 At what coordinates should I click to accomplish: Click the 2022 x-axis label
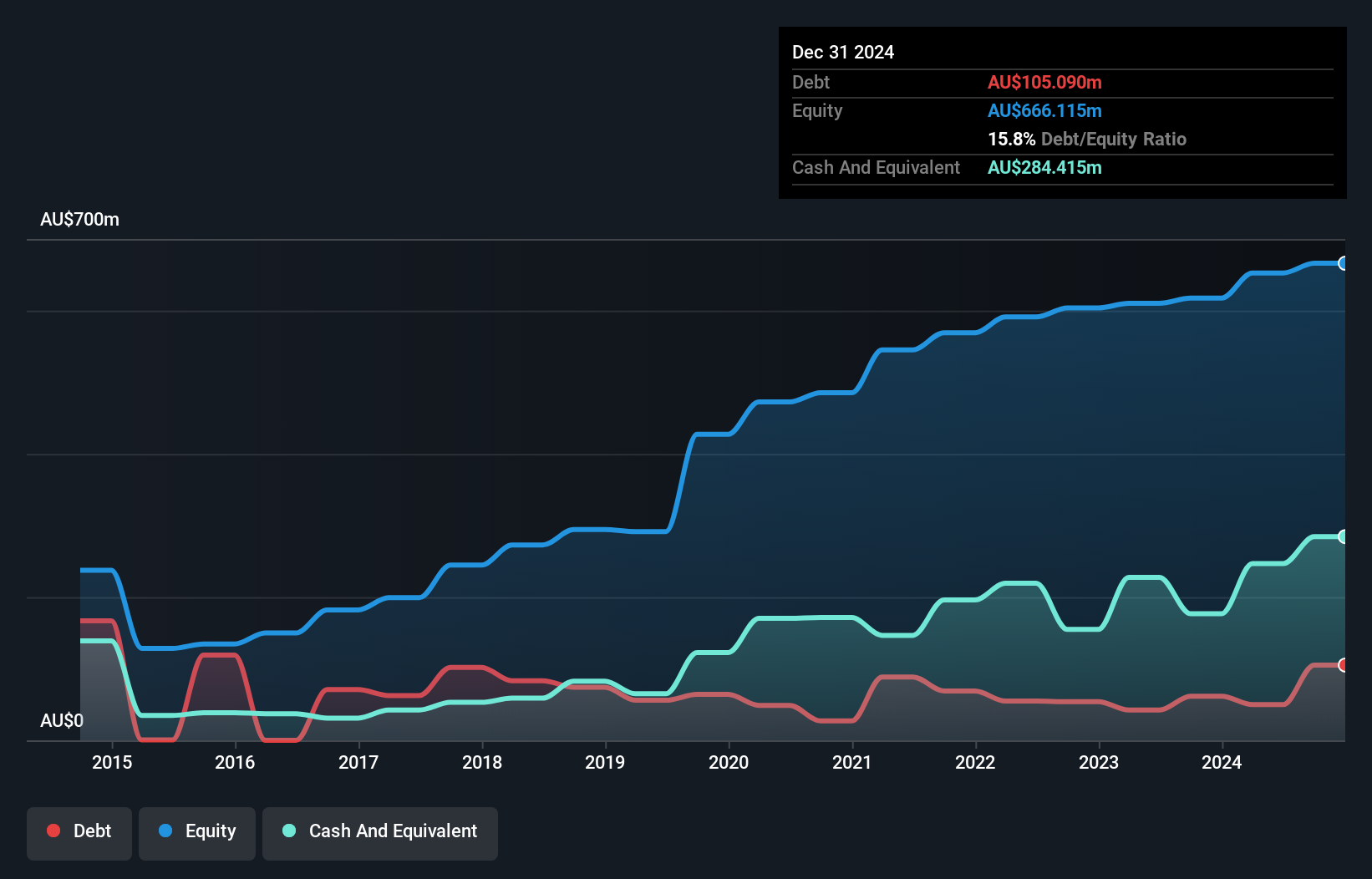[x=975, y=762]
